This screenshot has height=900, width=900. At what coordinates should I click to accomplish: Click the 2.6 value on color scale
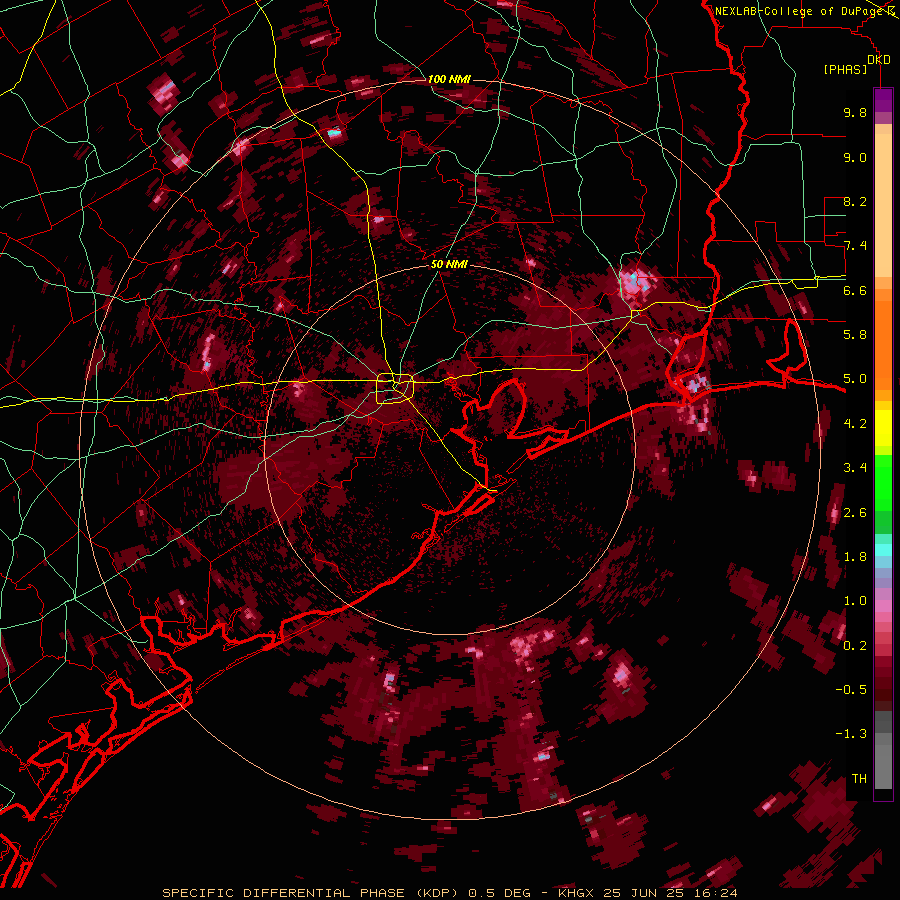[855, 513]
